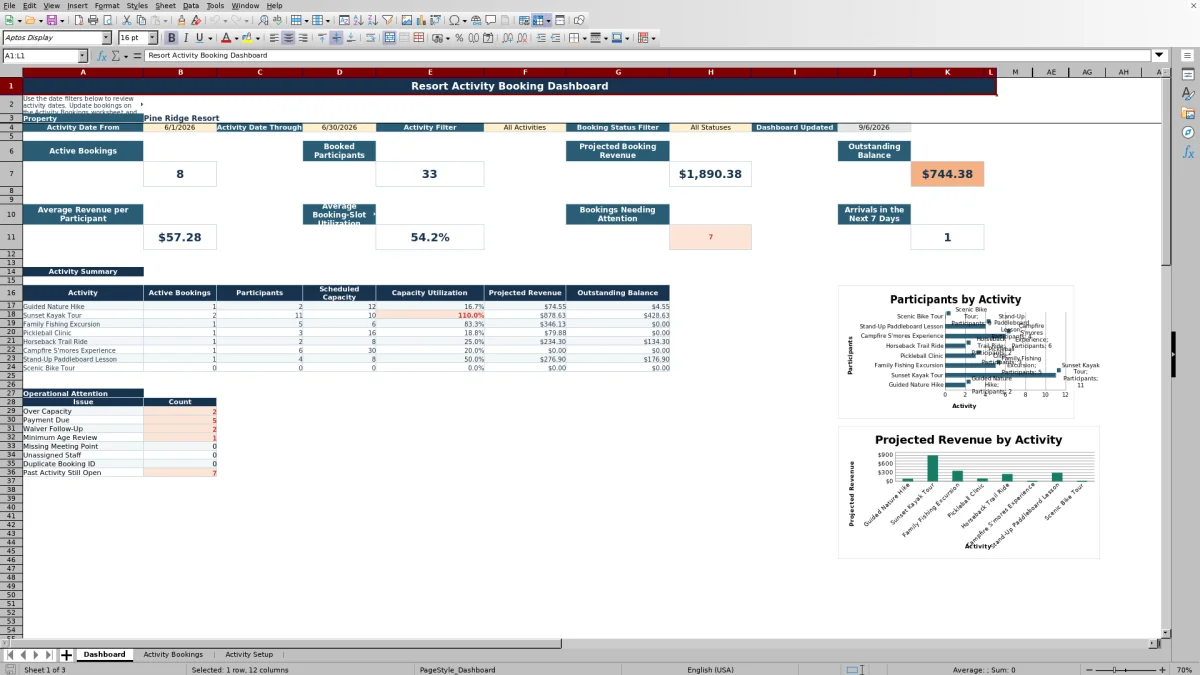Click inside the formula input line
Image resolution: width=1200 pixels, height=675 pixels.
pos(648,56)
